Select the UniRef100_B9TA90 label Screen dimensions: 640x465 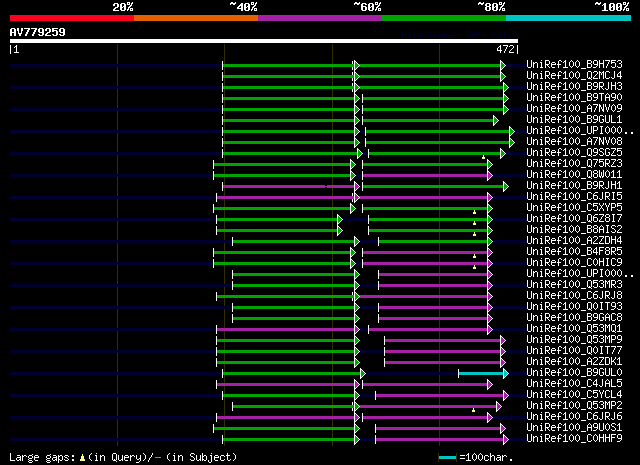[574, 98]
